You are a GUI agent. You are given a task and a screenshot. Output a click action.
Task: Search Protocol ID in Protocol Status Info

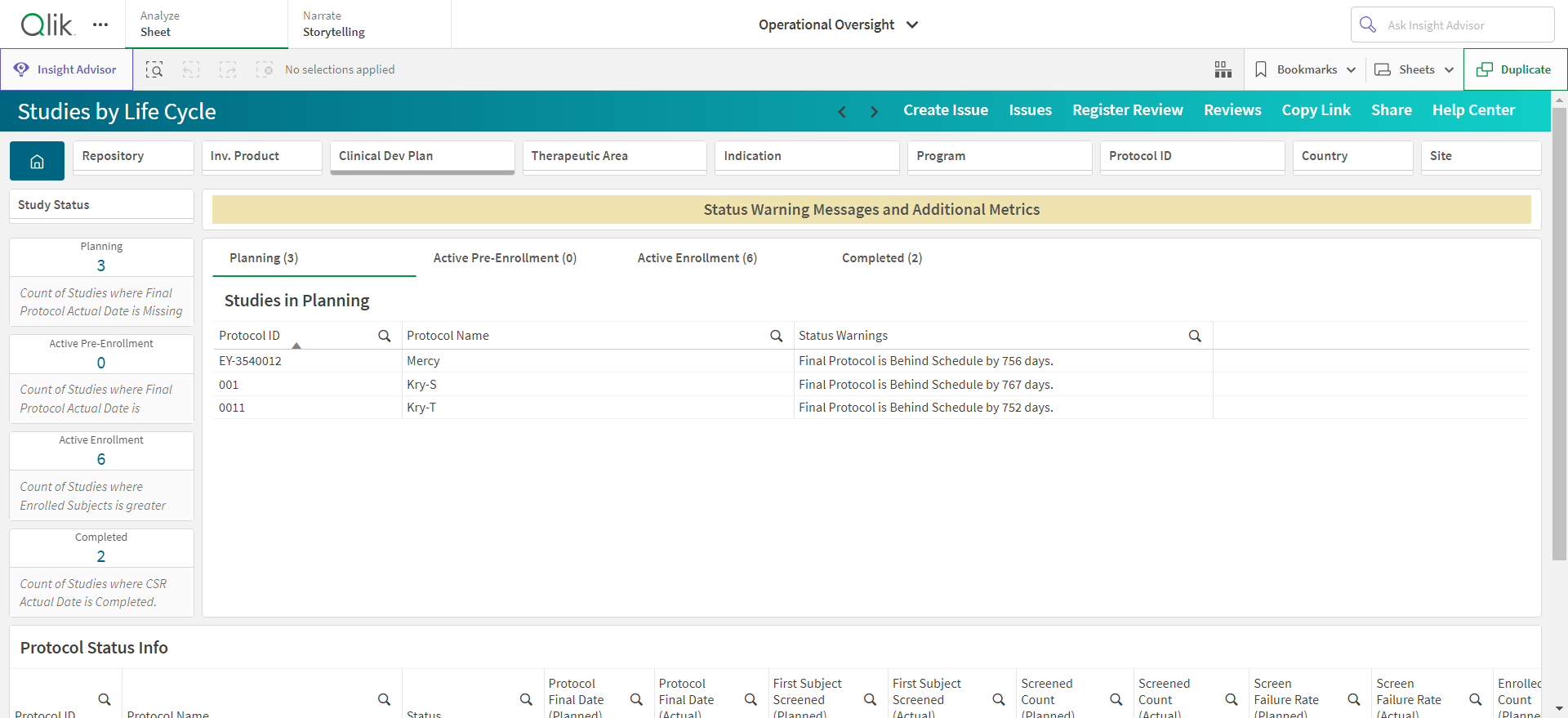pyautogui.click(x=105, y=699)
